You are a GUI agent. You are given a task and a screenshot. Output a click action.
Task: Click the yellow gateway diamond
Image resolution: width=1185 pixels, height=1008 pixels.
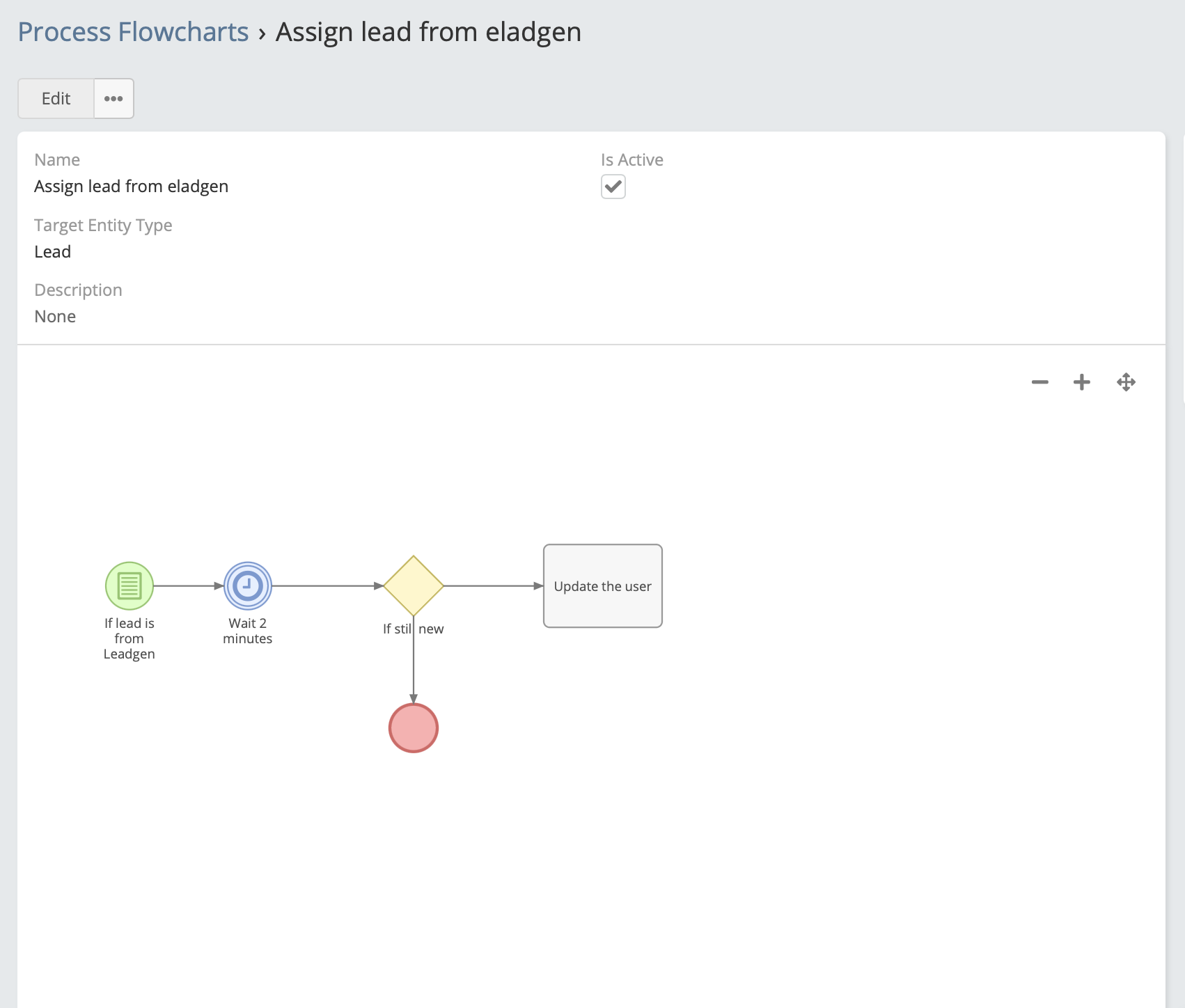point(414,586)
